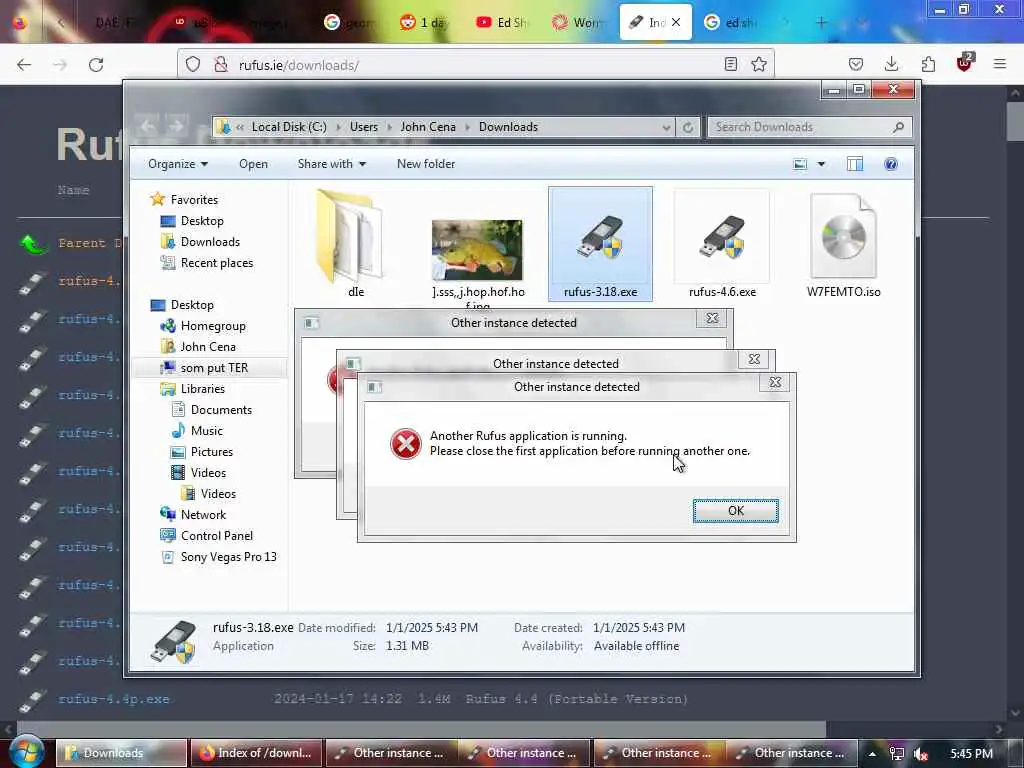Open the Pictures library

point(212,452)
